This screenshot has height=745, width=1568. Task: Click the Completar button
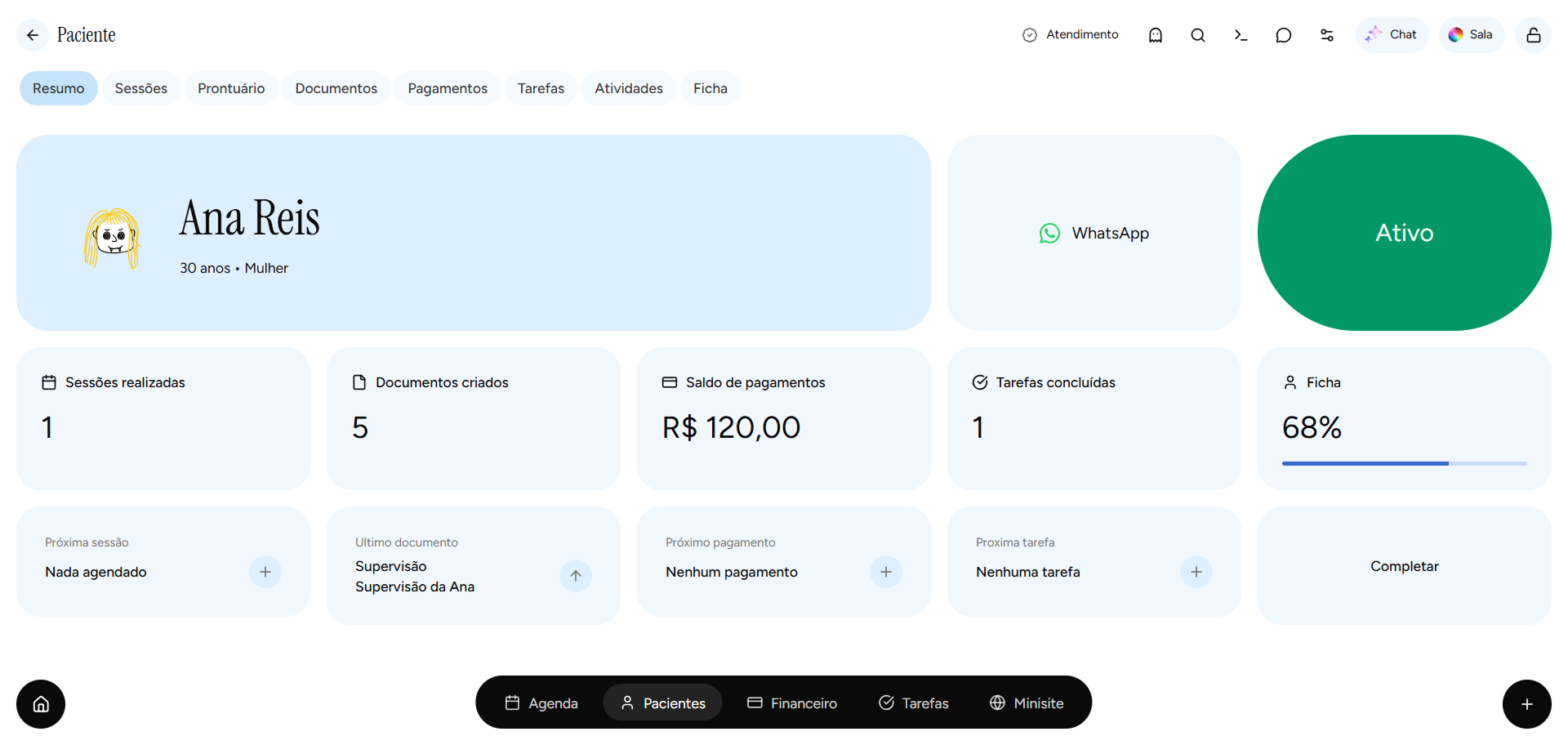click(x=1405, y=566)
